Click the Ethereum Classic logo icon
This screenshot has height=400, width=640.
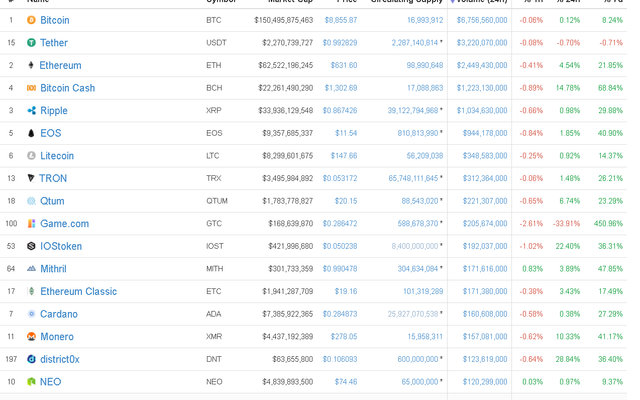coord(31,291)
